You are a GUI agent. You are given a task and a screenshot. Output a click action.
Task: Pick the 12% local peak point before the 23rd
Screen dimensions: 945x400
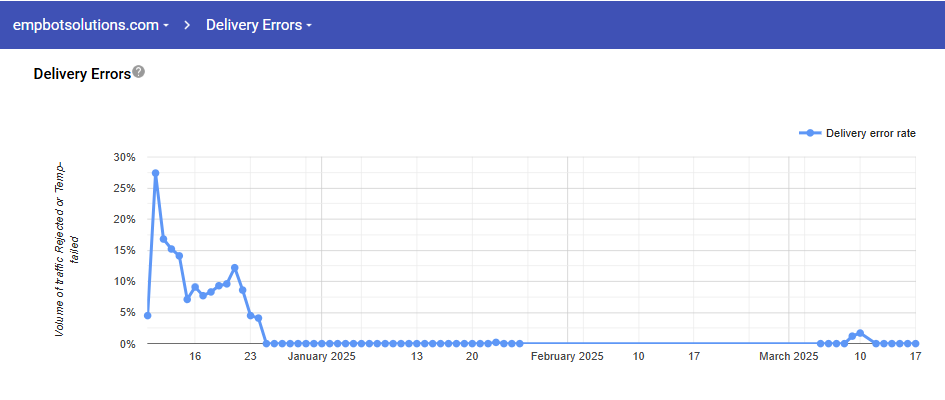234,268
